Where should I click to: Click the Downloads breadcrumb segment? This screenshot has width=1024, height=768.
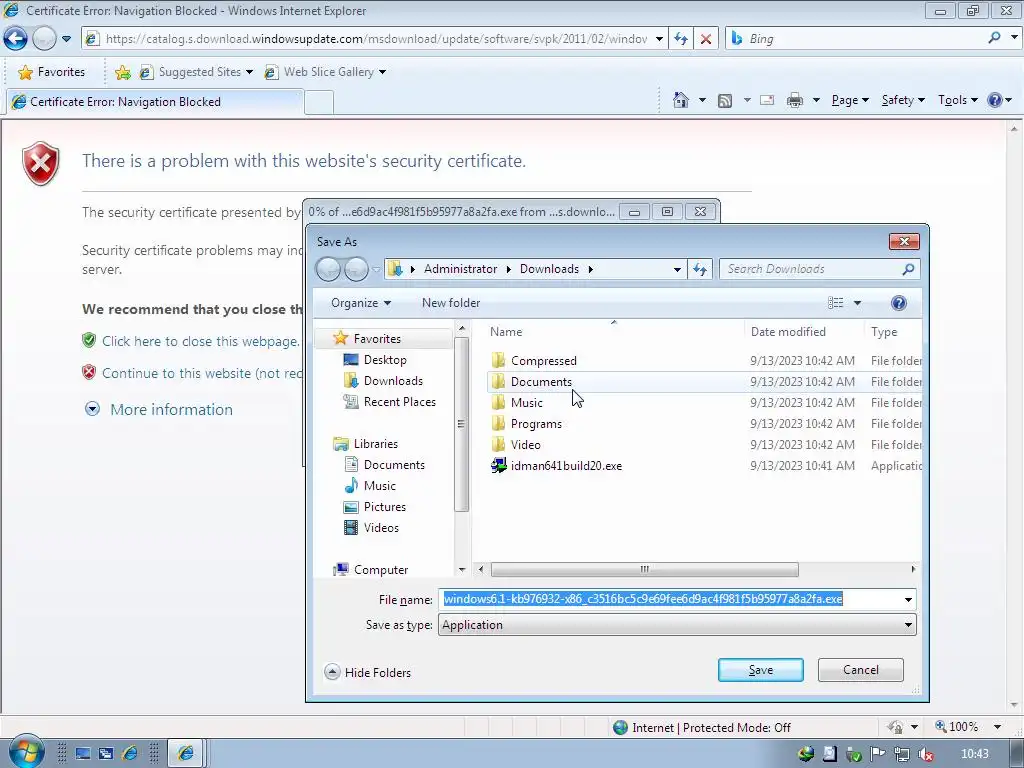(549, 269)
